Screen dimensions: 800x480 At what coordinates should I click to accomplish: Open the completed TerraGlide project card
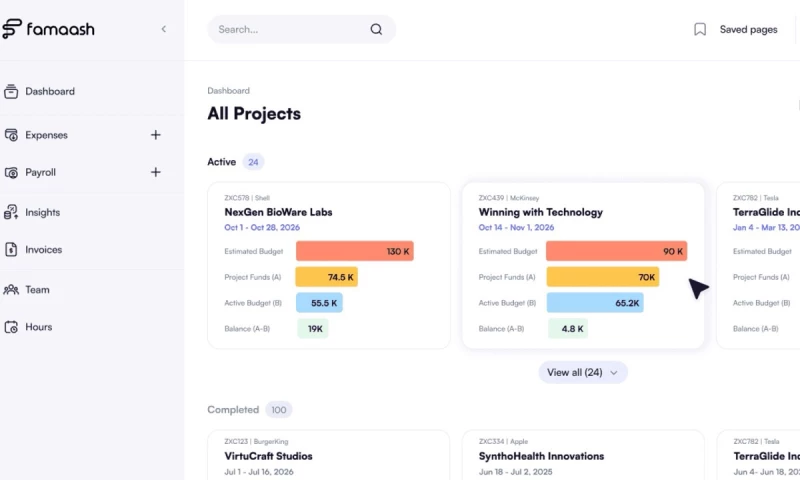tap(758, 455)
